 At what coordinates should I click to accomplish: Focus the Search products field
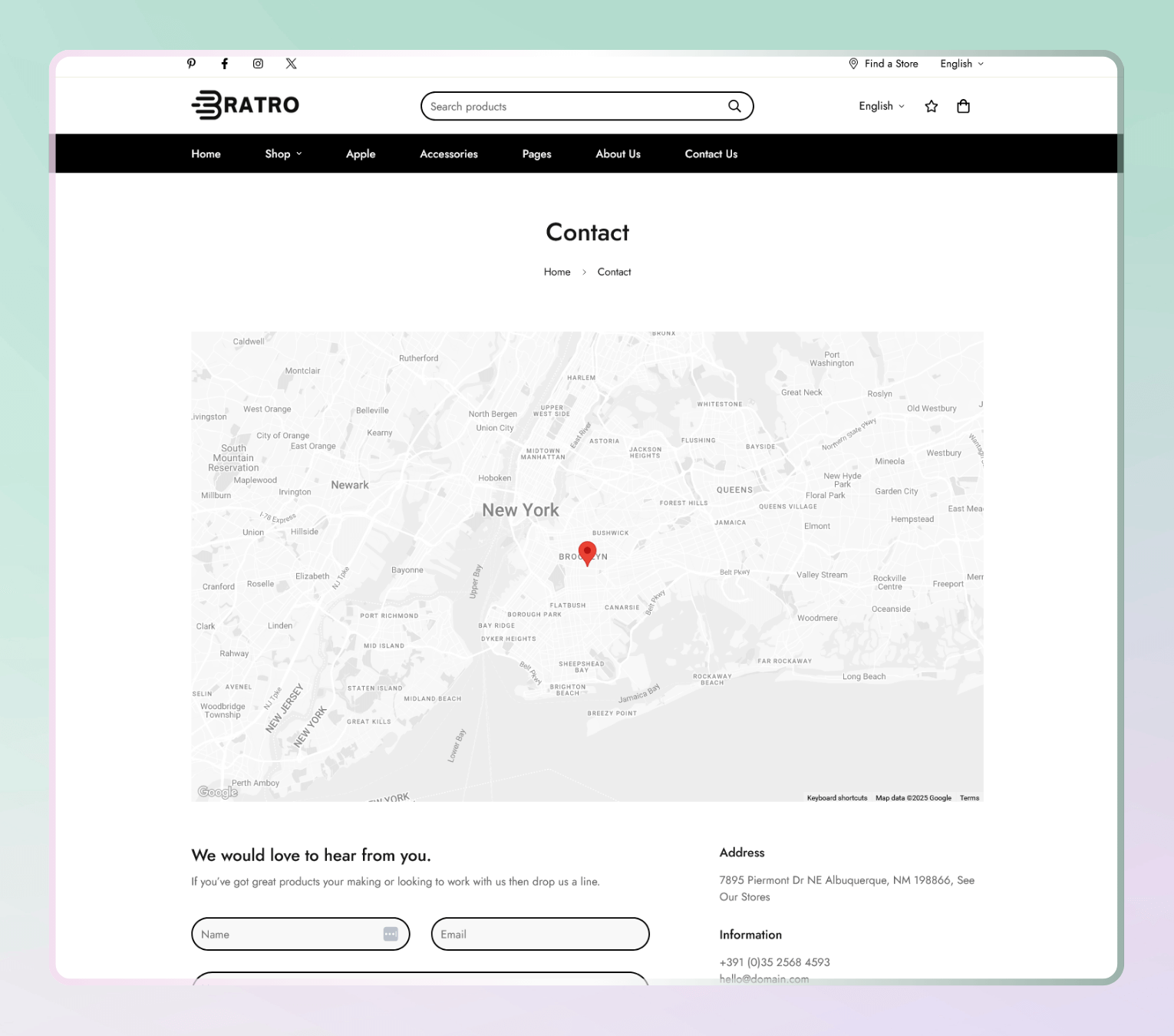(x=587, y=107)
